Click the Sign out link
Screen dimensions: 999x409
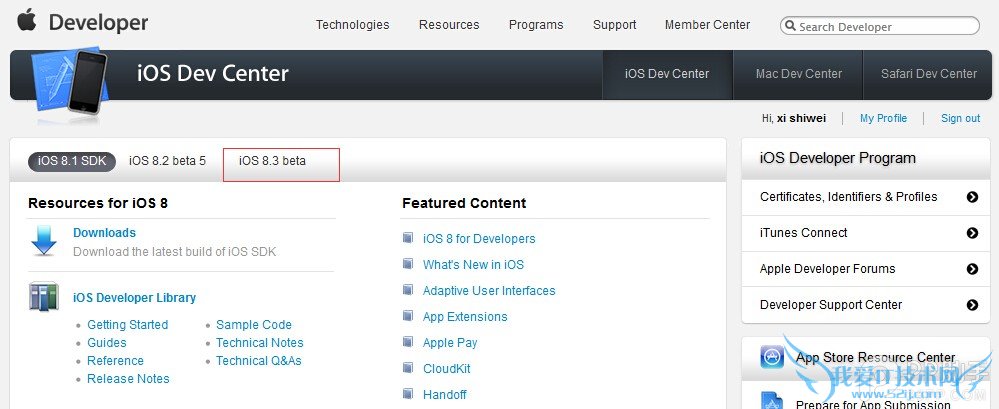960,118
